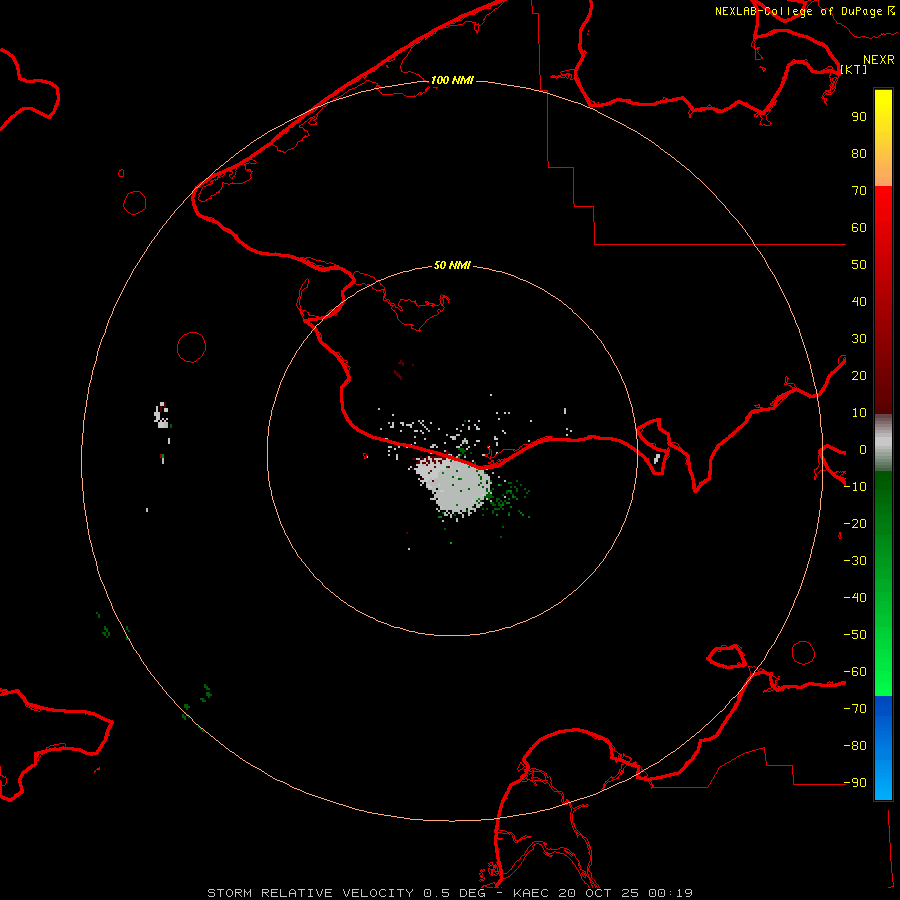Select the small gray echo cluster west of the radar
The height and width of the screenshot is (900, 900).
coord(162,416)
